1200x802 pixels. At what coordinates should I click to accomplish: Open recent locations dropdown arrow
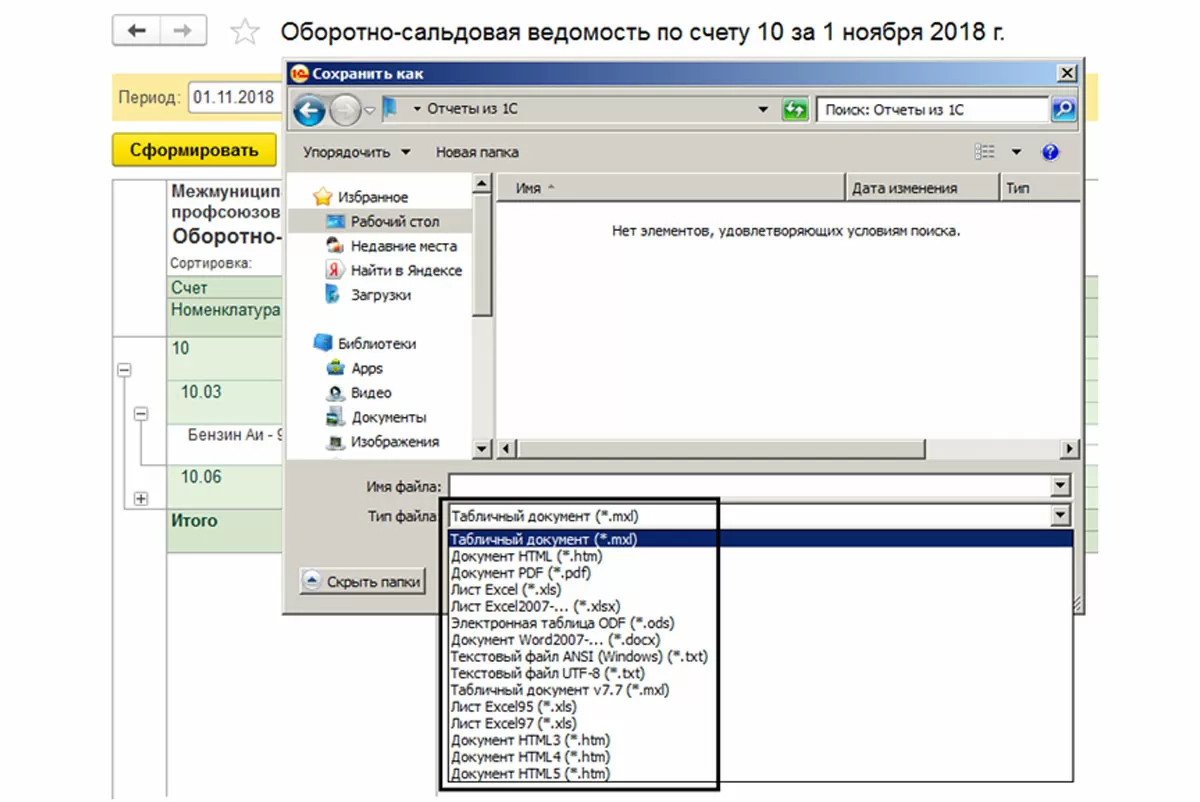click(x=370, y=110)
